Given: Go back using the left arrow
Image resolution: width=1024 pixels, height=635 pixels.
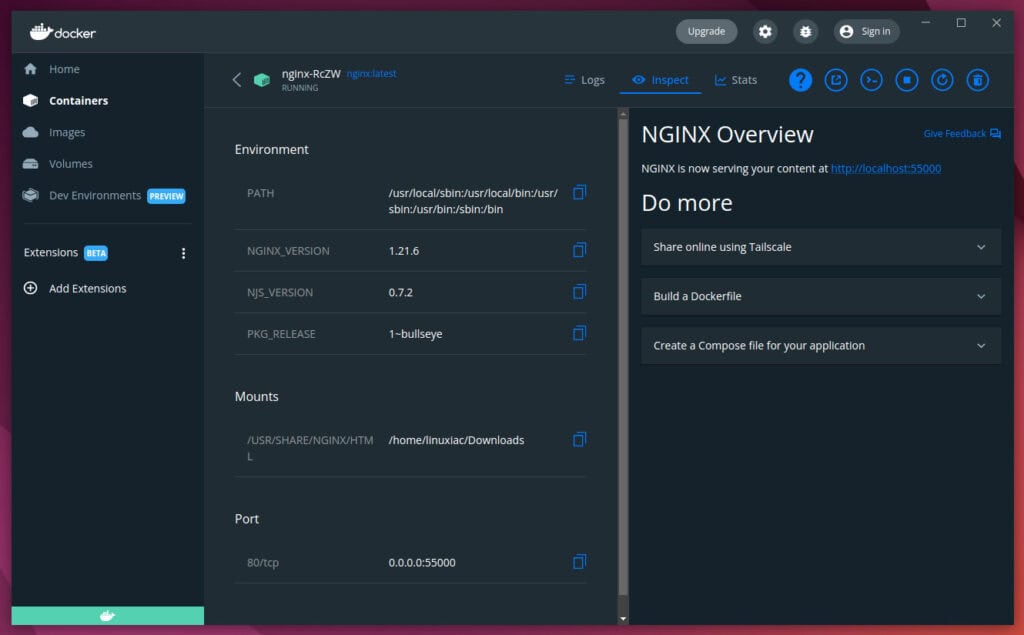Looking at the screenshot, I should (x=236, y=80).
